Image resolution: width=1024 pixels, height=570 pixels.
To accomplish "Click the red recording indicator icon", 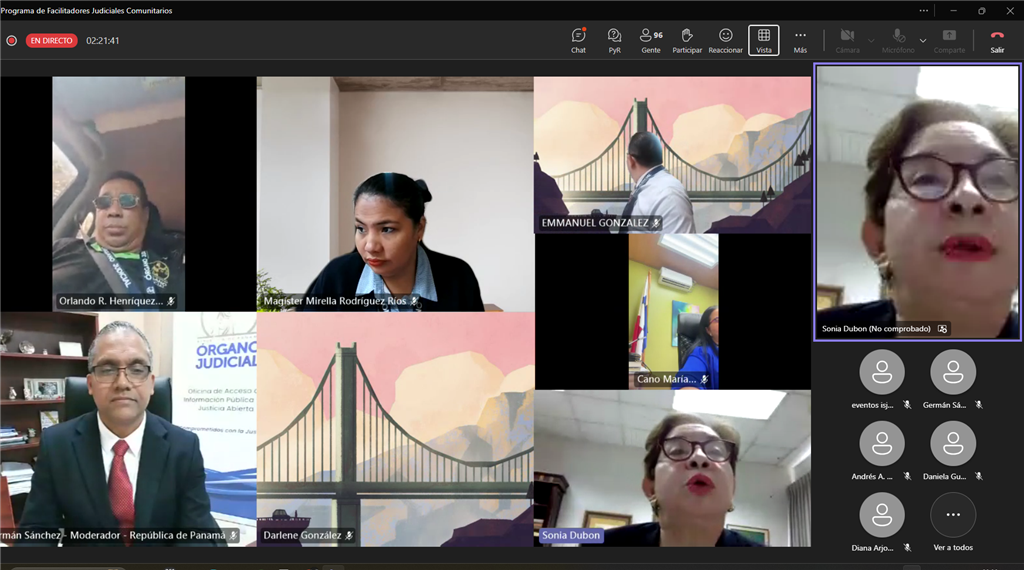I will 12,41.
